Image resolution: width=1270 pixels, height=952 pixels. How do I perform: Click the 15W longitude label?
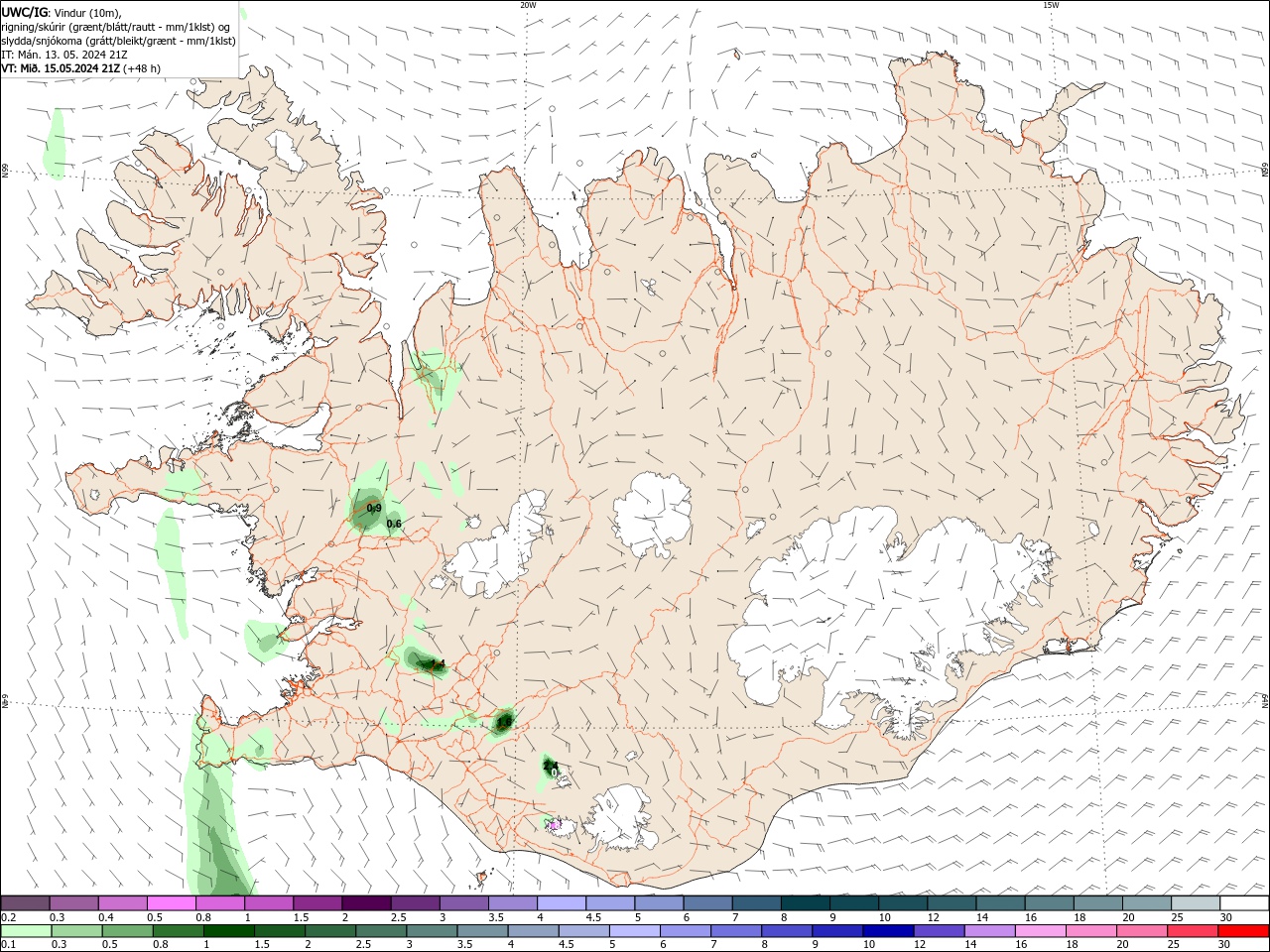(x=1051, y=5)
